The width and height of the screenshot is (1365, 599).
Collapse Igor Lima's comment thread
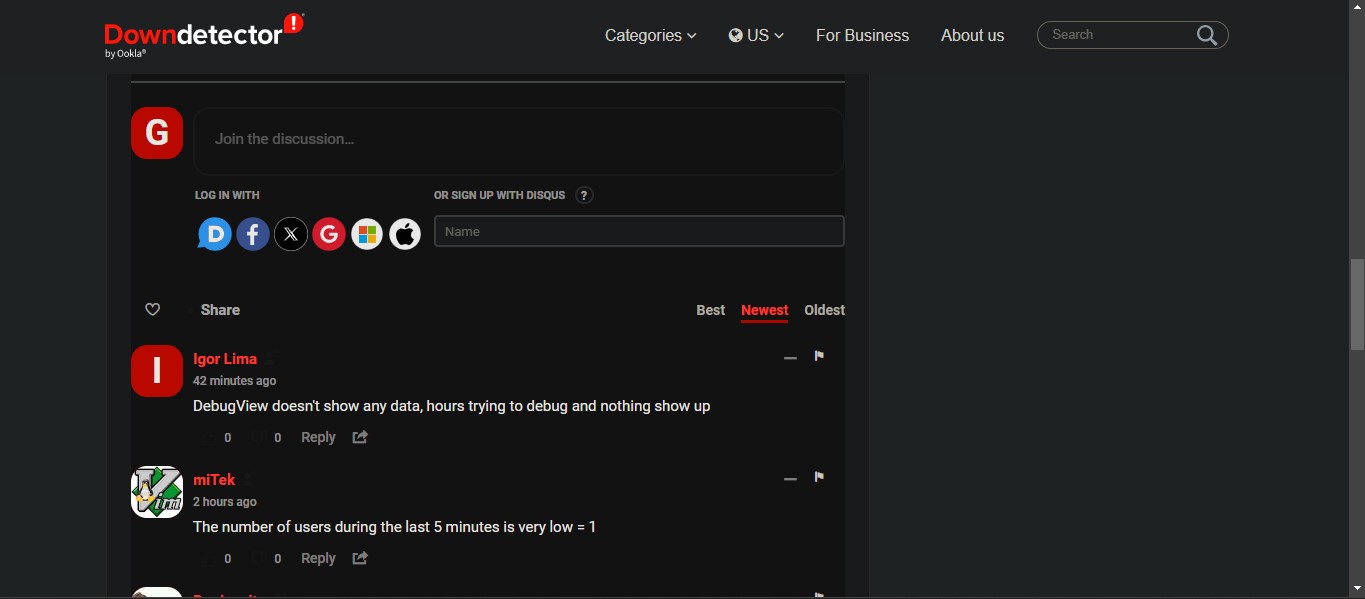790,357
